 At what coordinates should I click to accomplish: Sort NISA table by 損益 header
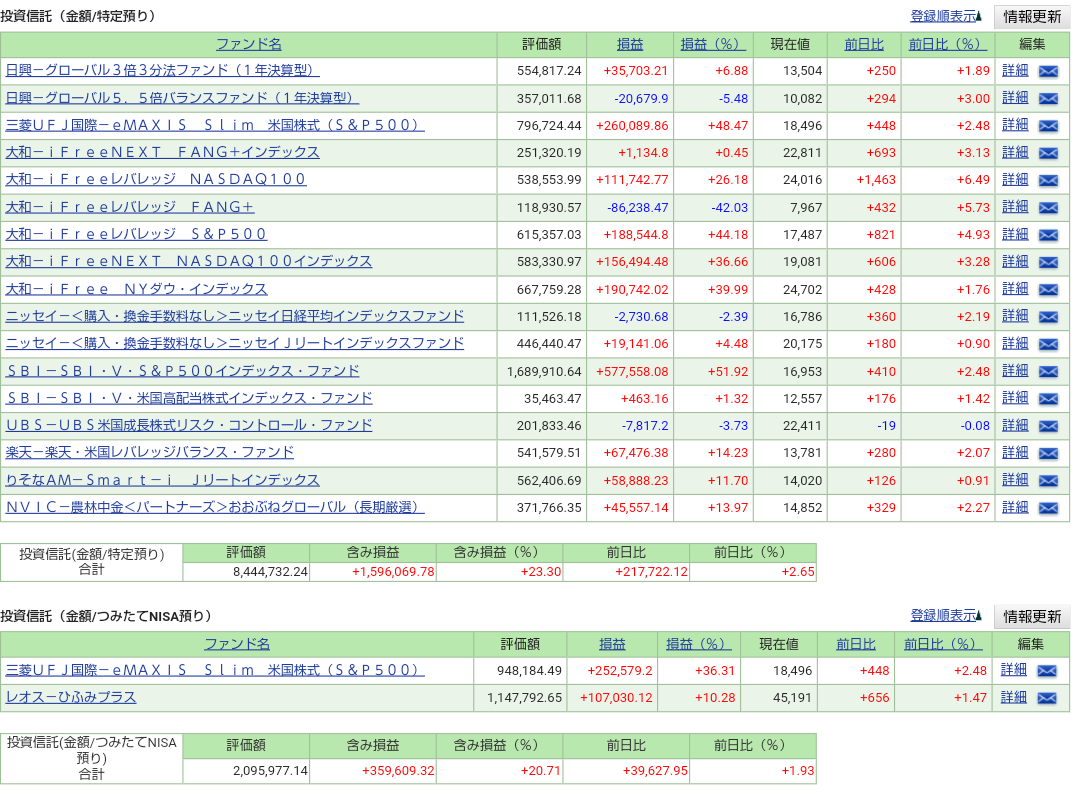click(x=612, y=644)
